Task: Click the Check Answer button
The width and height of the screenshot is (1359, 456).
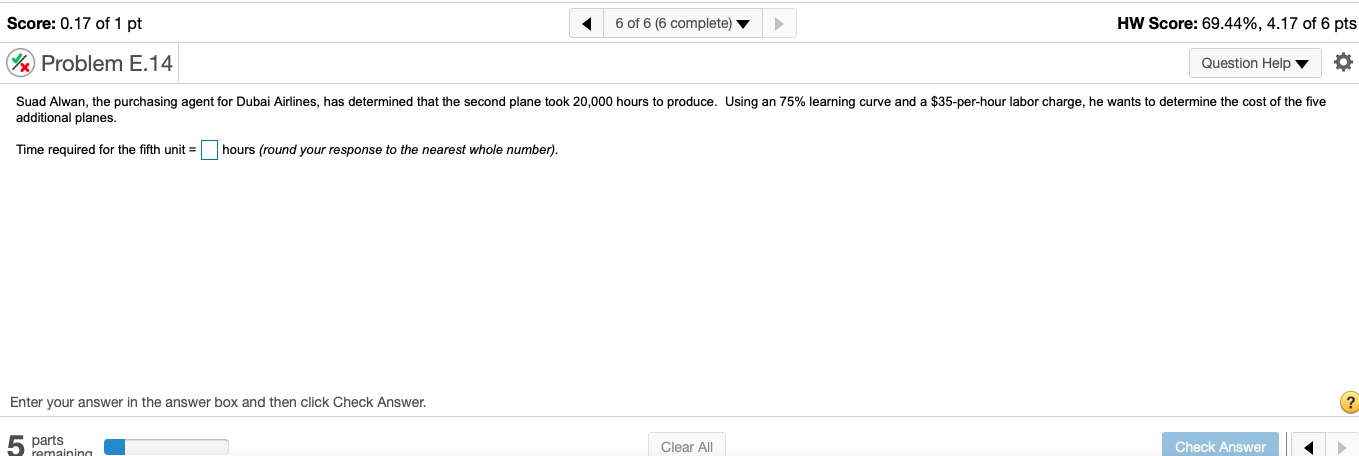Action: pyautogui.click(x=1220, y=446)
